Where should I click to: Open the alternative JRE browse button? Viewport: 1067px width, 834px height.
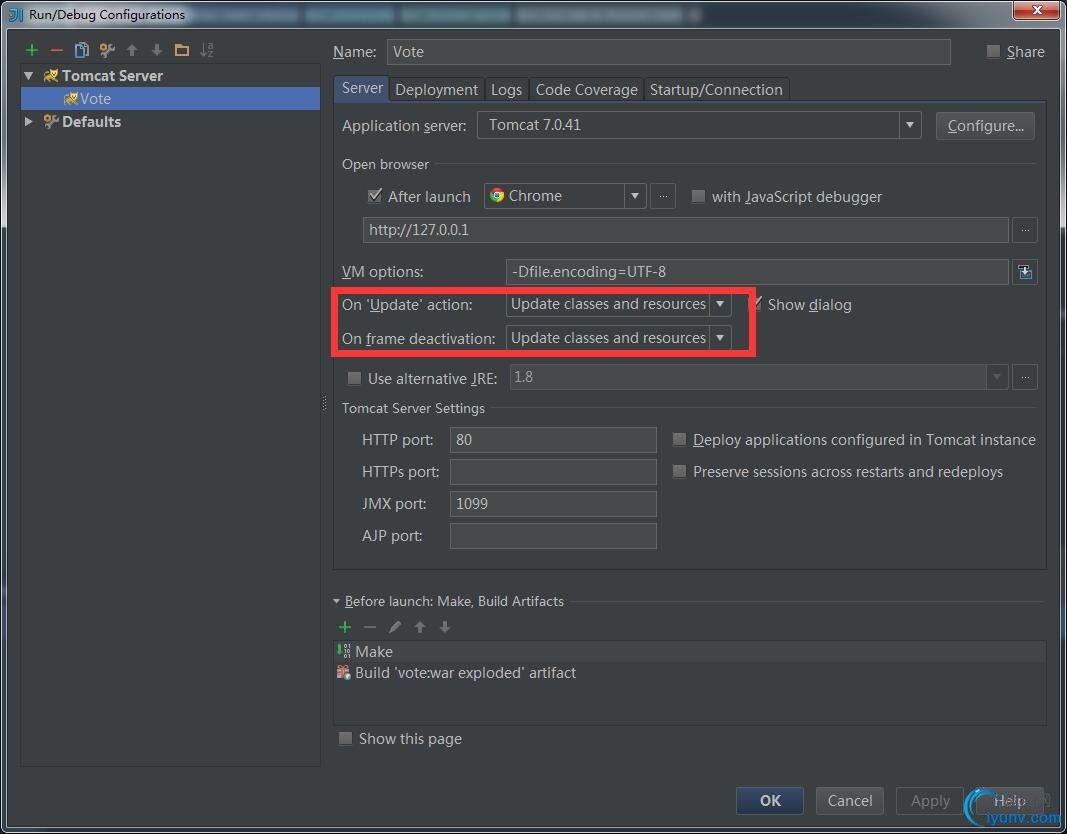(1025, 377)
